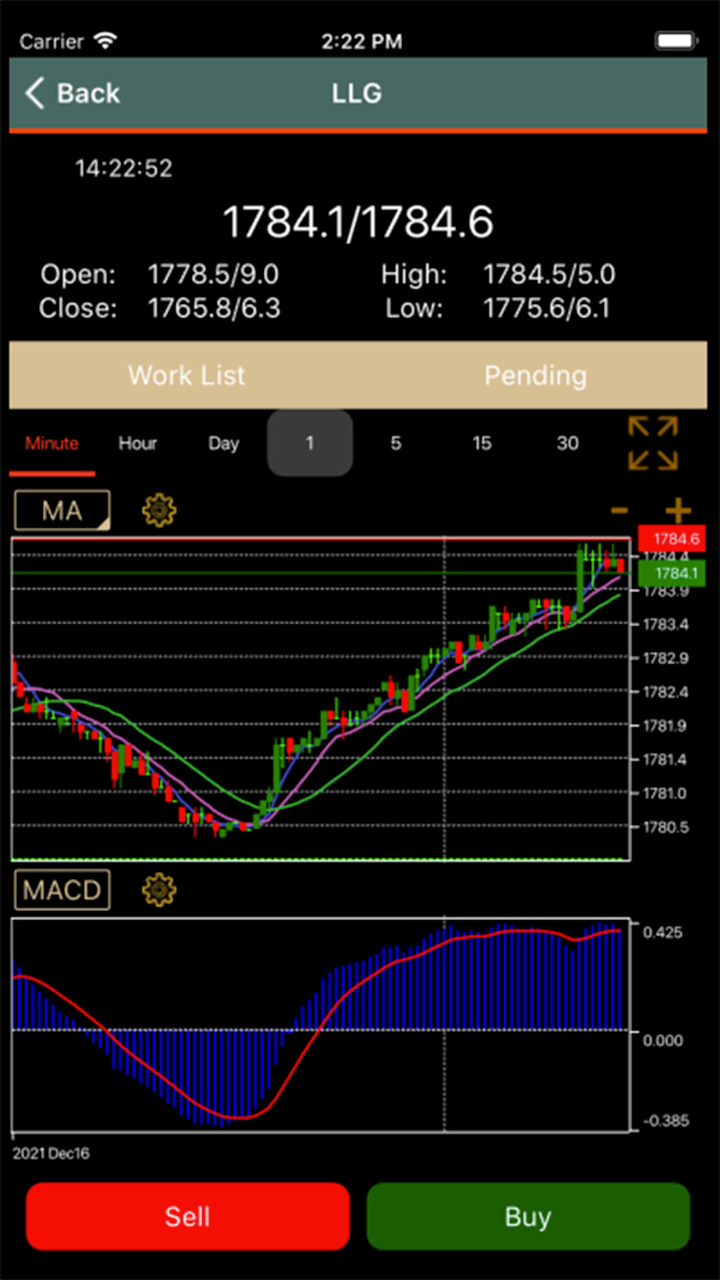Switch to the Minute timeframe tab
Screen dimensions: 720x1280
coord(52,443)
